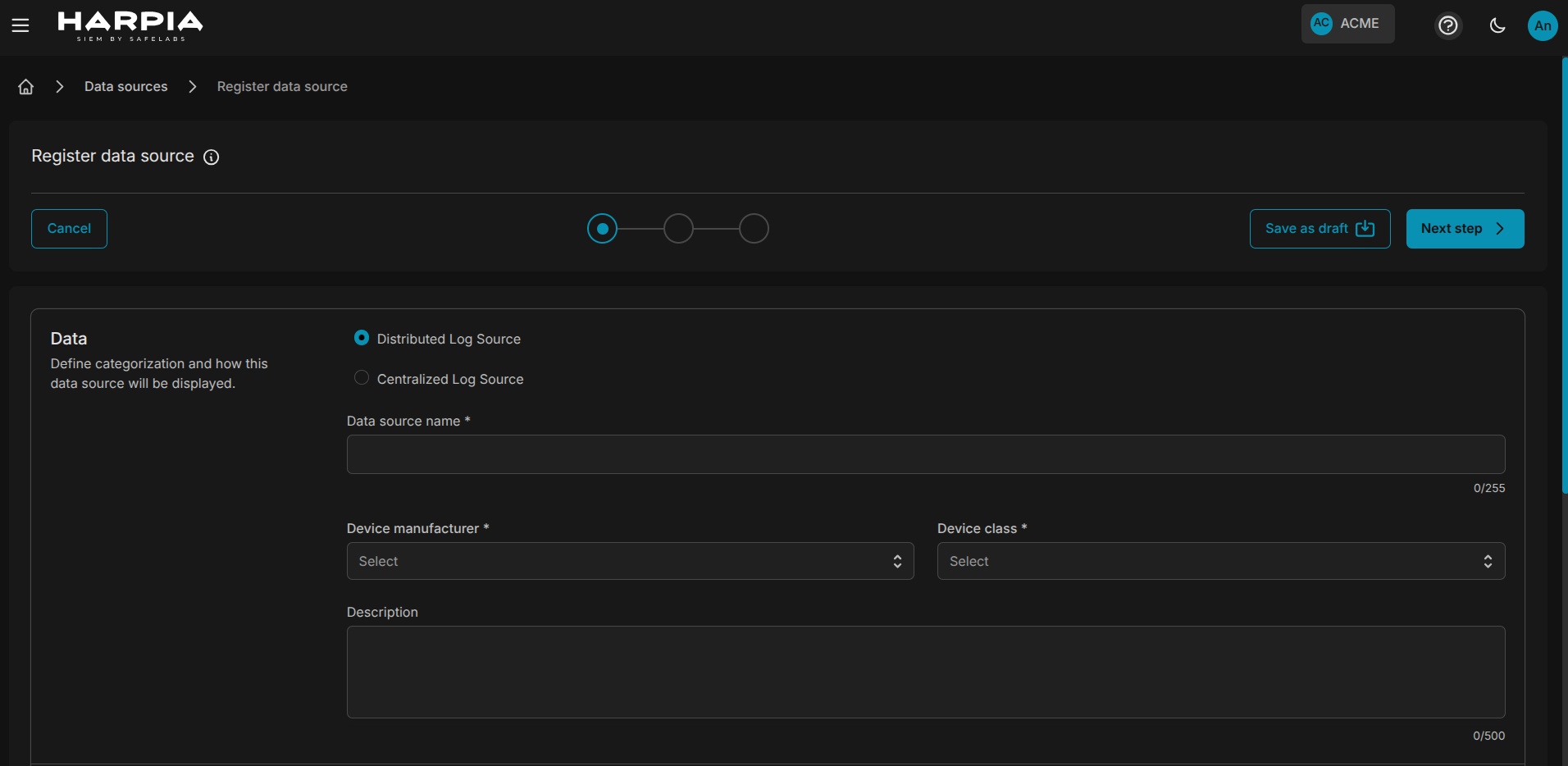The width and height of the screenshot is (1568, 766).
Task: Click the 0/255 character counter
Action: (1489, 488)
